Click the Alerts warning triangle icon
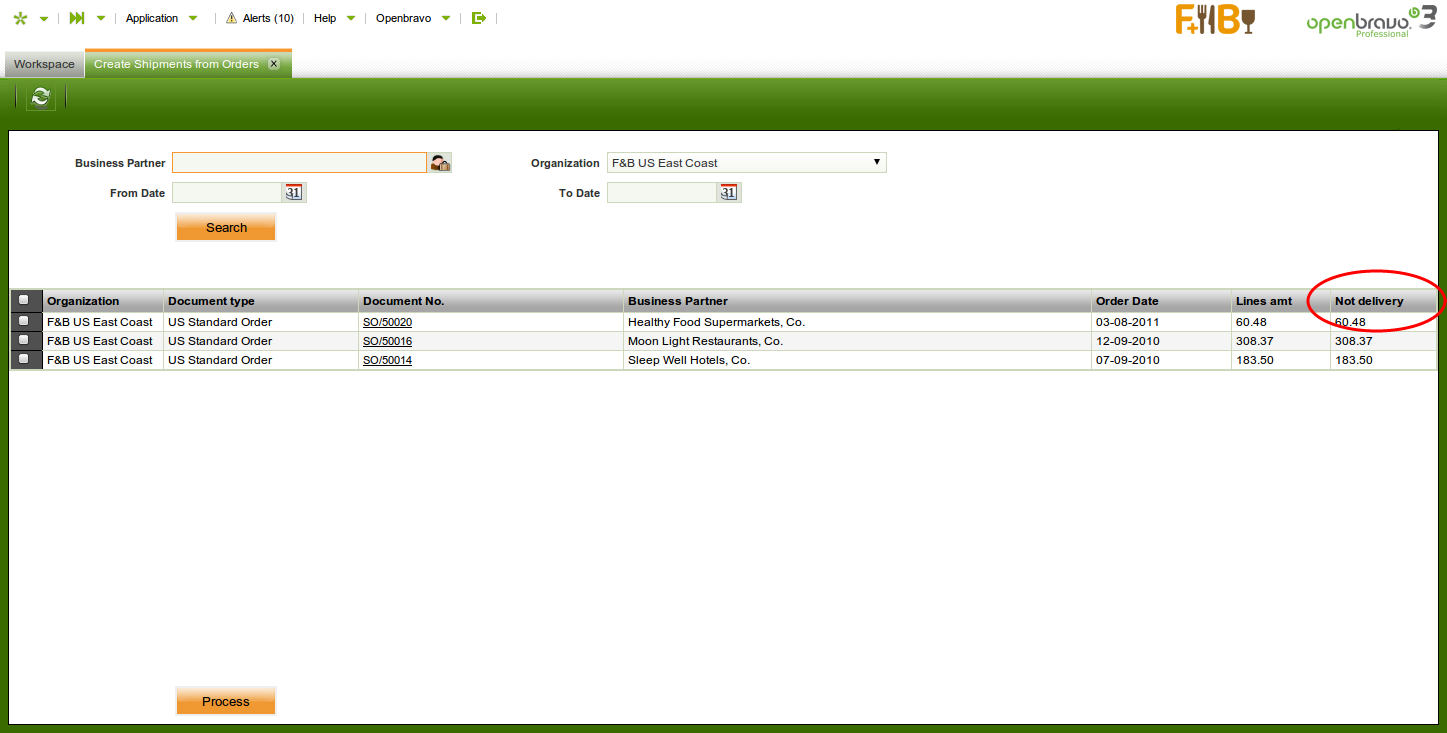This screenshot has width=1447, height=733. 232,18
